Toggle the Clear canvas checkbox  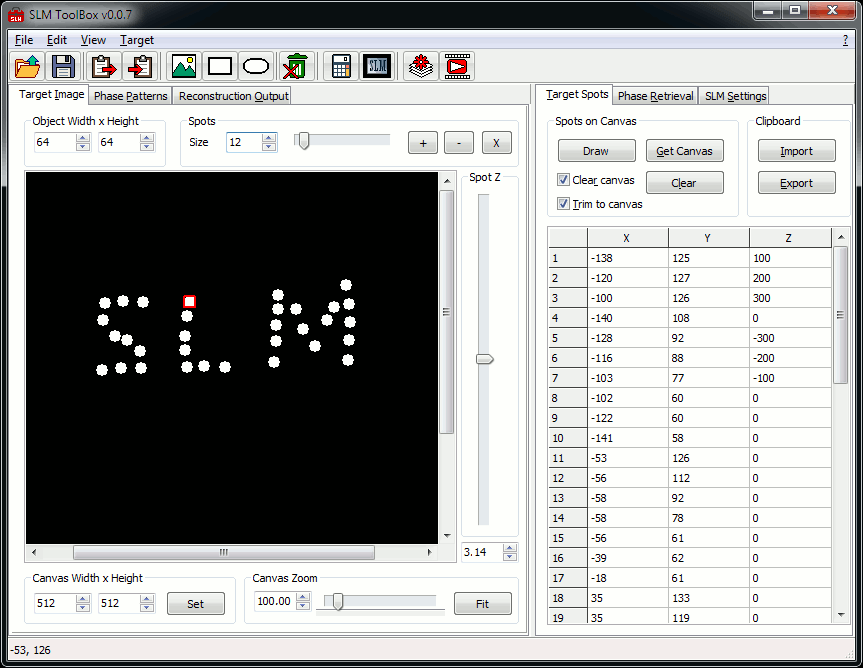(x=563, y=180)
